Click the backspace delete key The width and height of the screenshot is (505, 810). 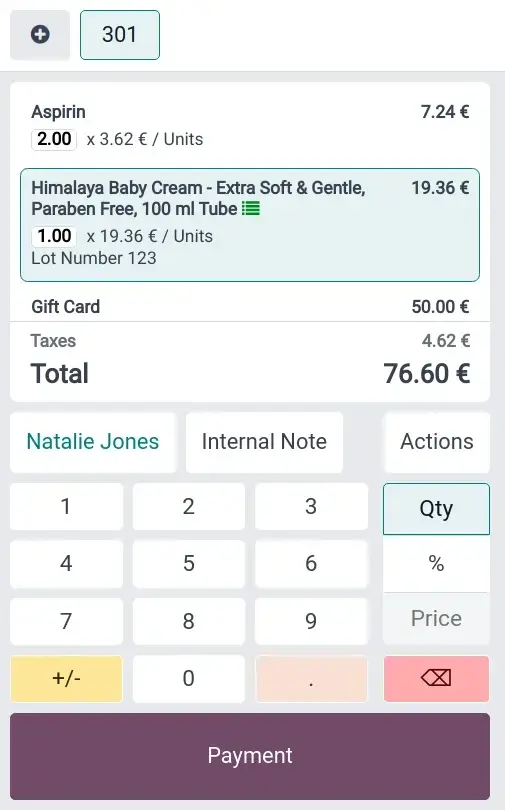436,678
